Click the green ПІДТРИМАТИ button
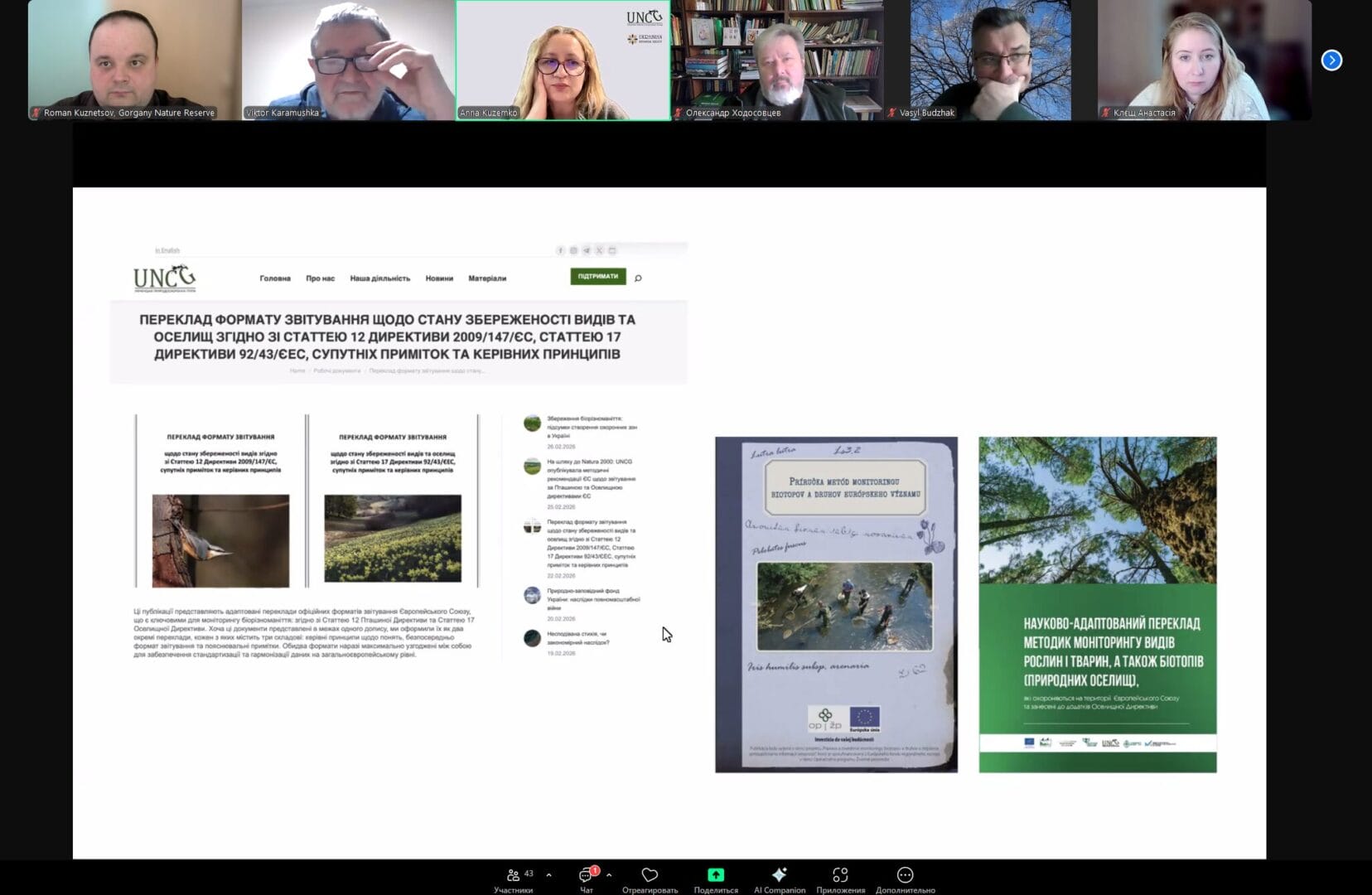Image resolution: width=1372 pixels, height=895 pixels. tap(597, 277)
